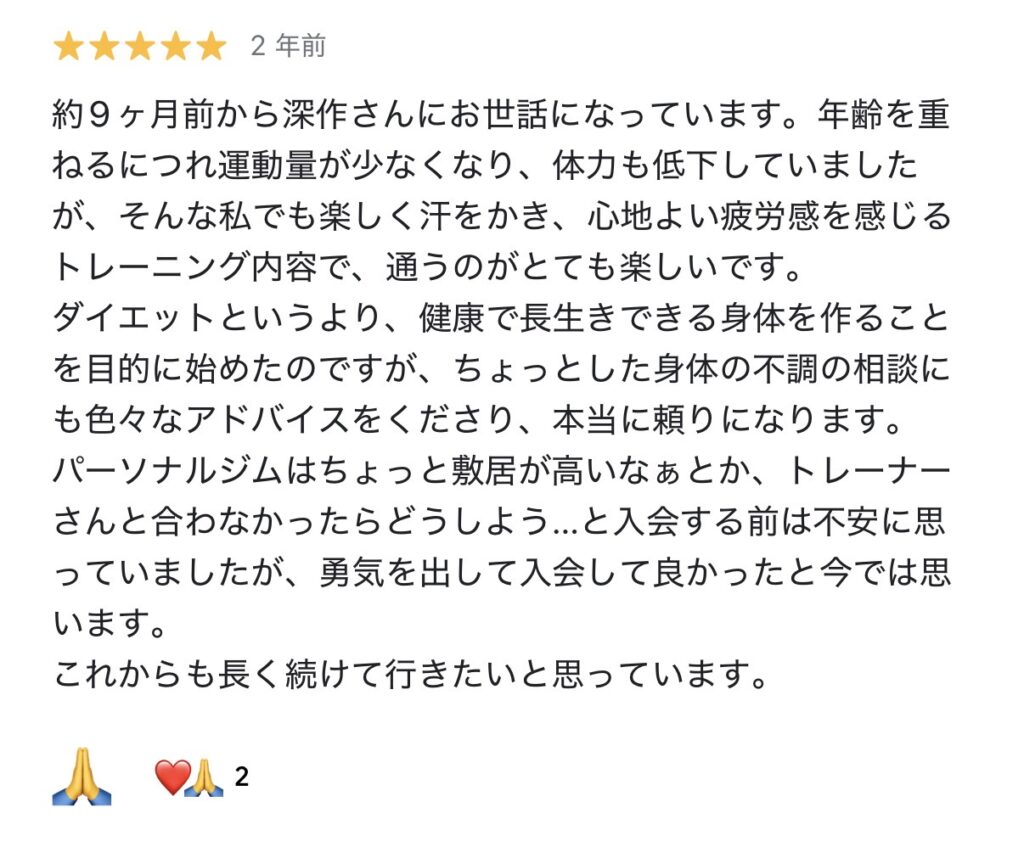Click the red heart reaction emoji
This screenshot has width=1024, height=841.
[171, 776]
